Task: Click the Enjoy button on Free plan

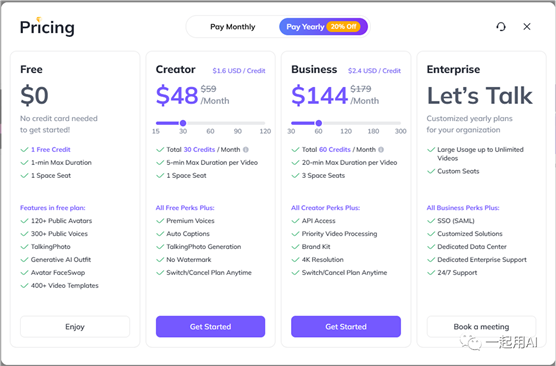Action: (75, 327)
